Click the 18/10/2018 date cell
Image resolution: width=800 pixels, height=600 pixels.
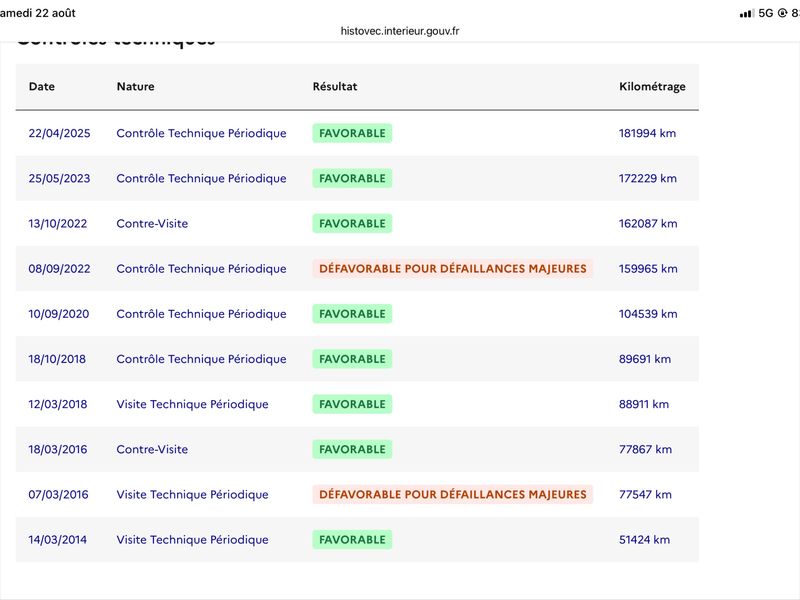(57, 359)
